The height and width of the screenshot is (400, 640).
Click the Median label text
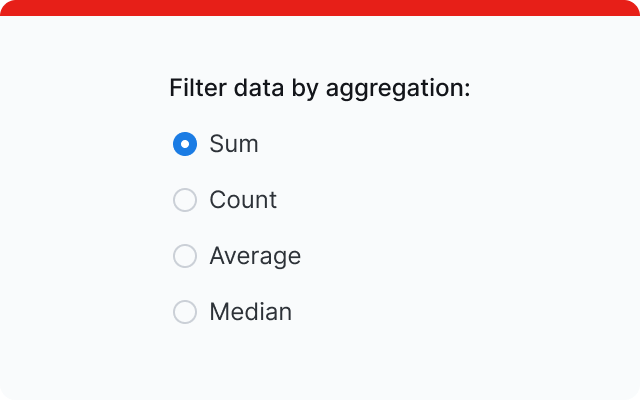pos(250,312)
